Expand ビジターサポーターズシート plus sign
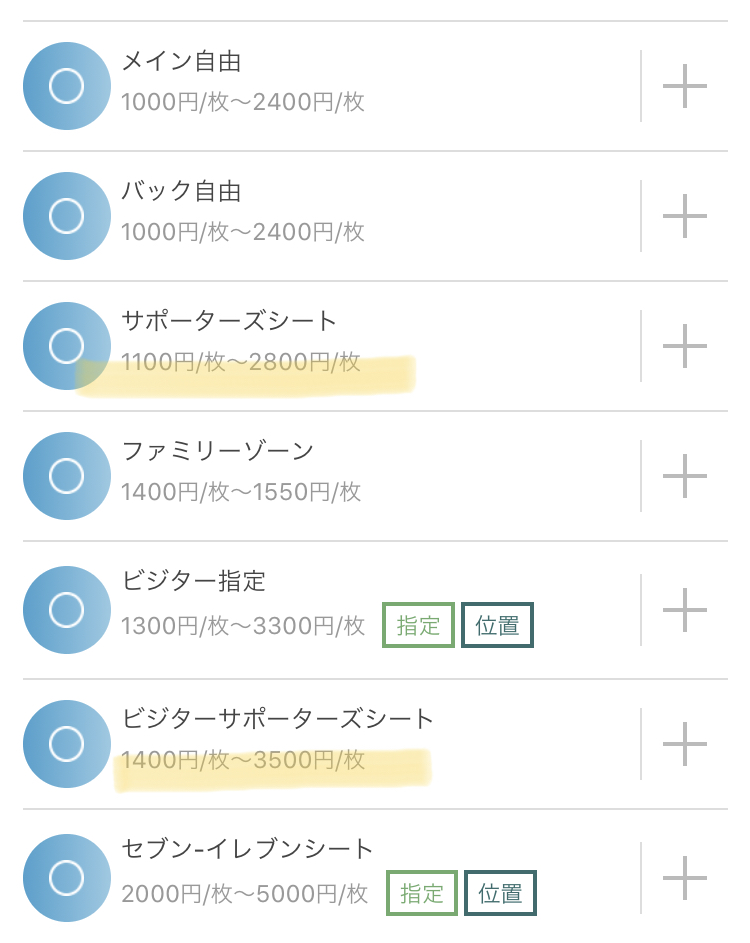Screen dimensions: 750x943 (x=684, y=744)
